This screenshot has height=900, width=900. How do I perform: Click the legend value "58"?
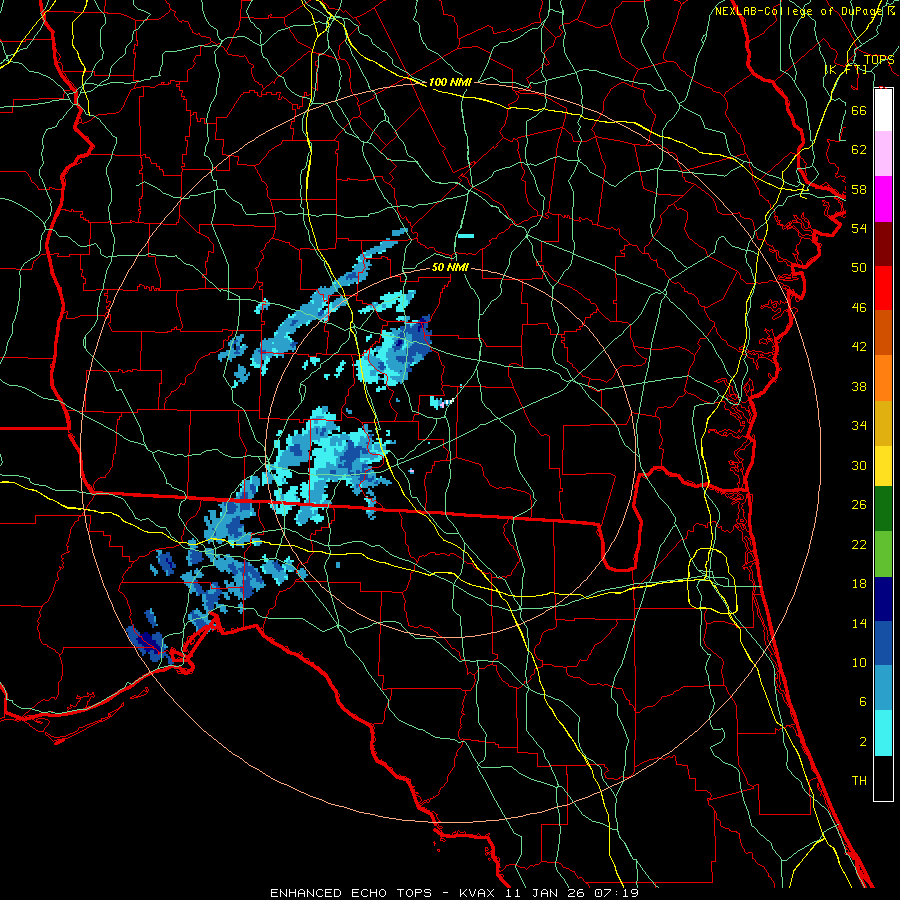click(x=859, y=189)
